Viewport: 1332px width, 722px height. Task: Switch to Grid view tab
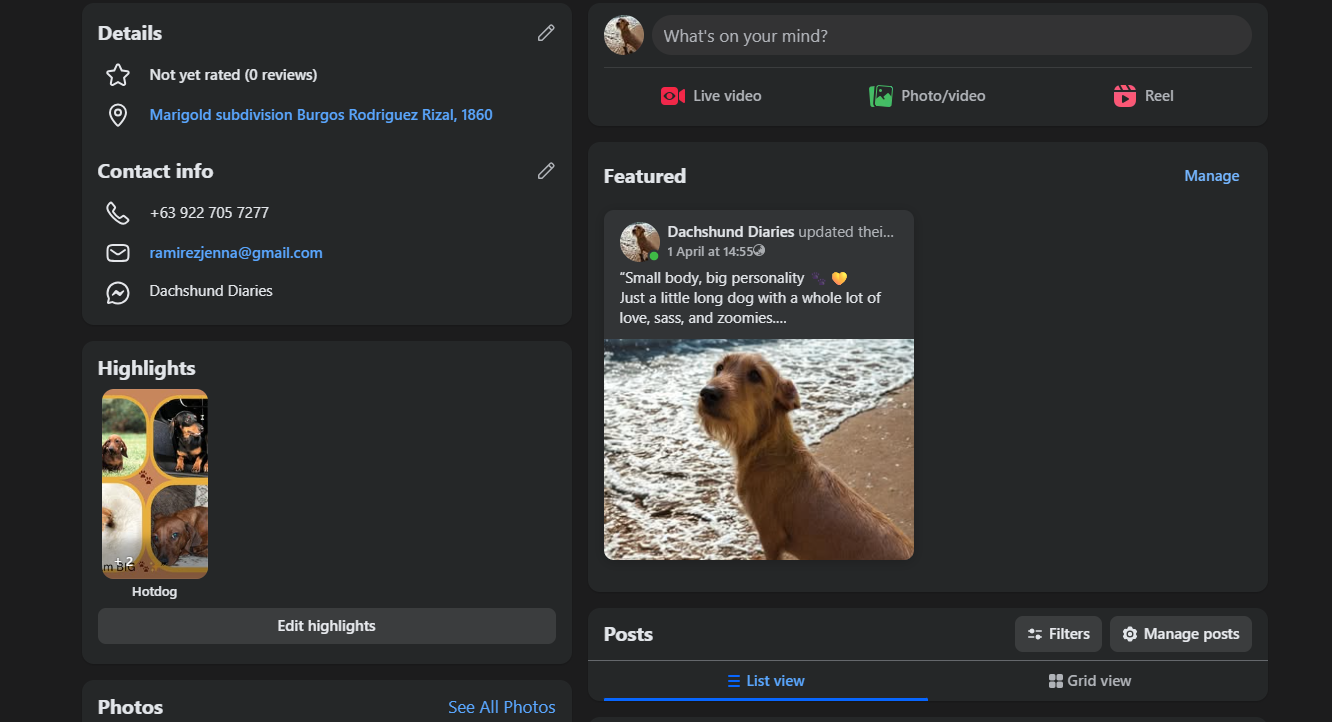[x=1089, y=681]
